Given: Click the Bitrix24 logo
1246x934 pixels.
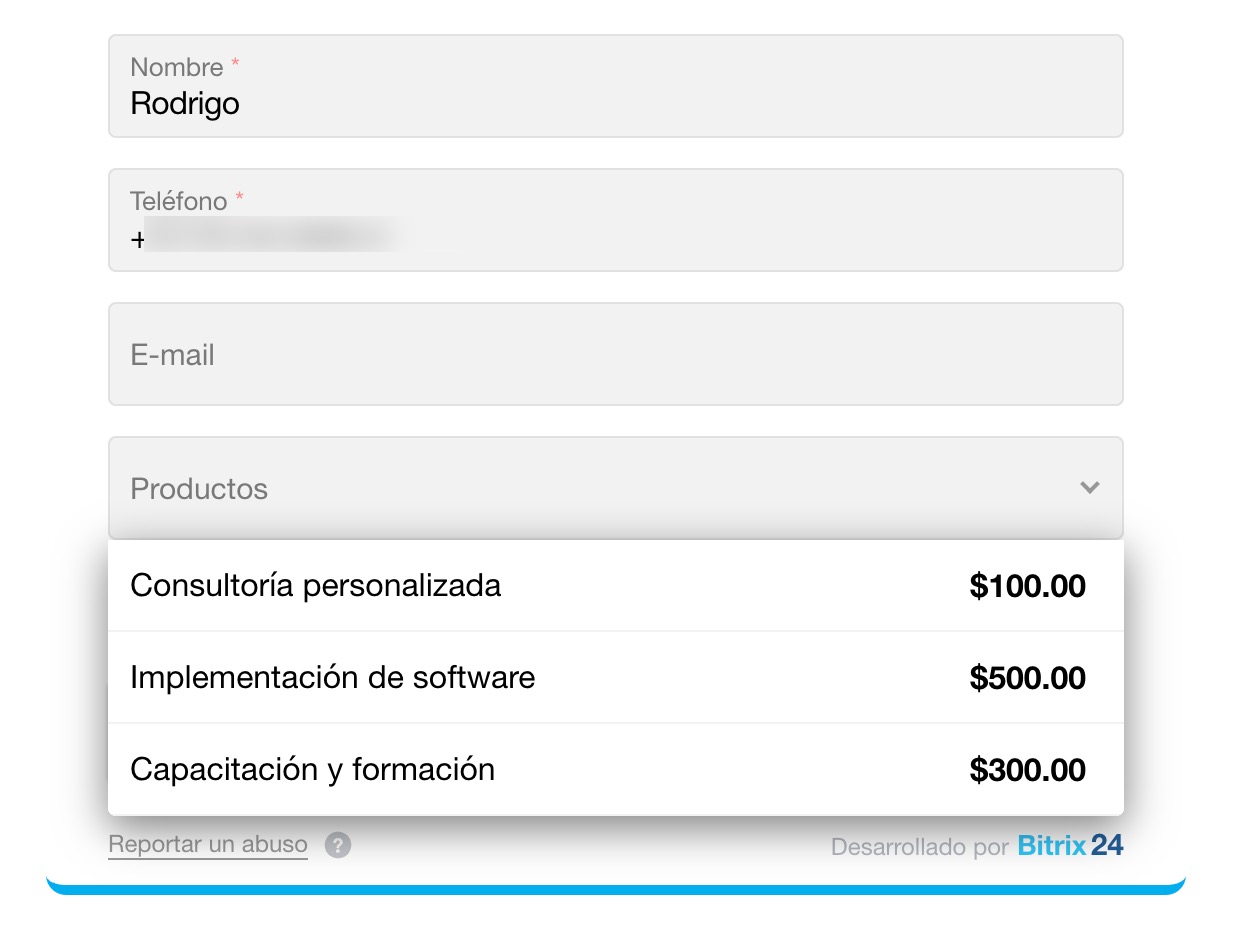Looking at the screenshot, I should [x=1070, y=846].
